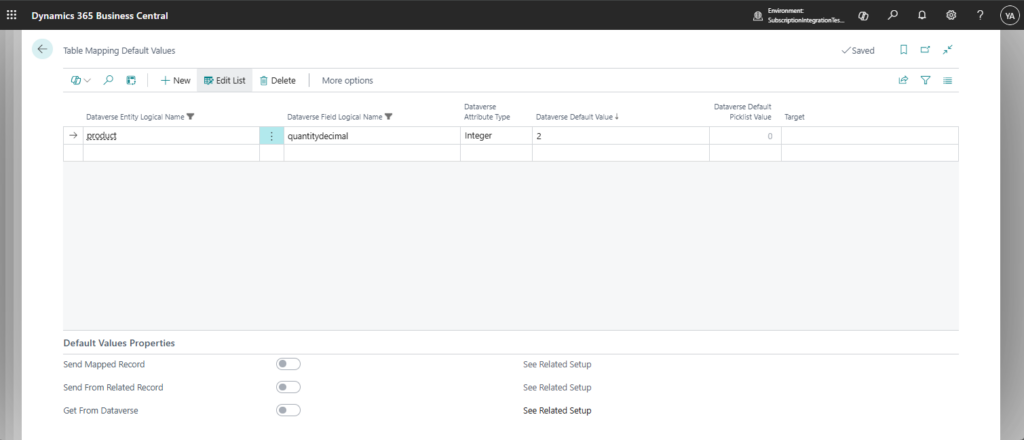
Task: Toggle Send From Related Record switch
Action: (x=288, y=387)
